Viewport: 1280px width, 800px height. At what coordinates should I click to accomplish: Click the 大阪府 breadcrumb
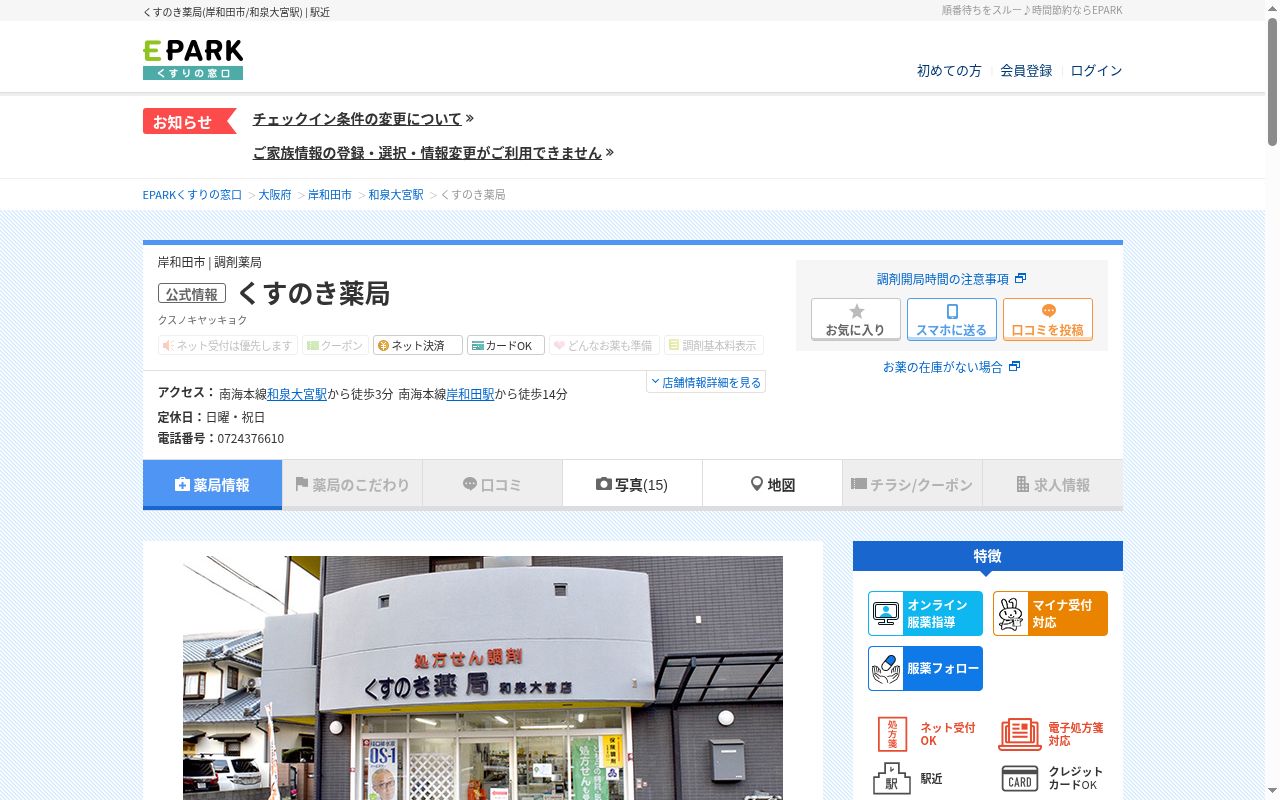pos(275,195)
